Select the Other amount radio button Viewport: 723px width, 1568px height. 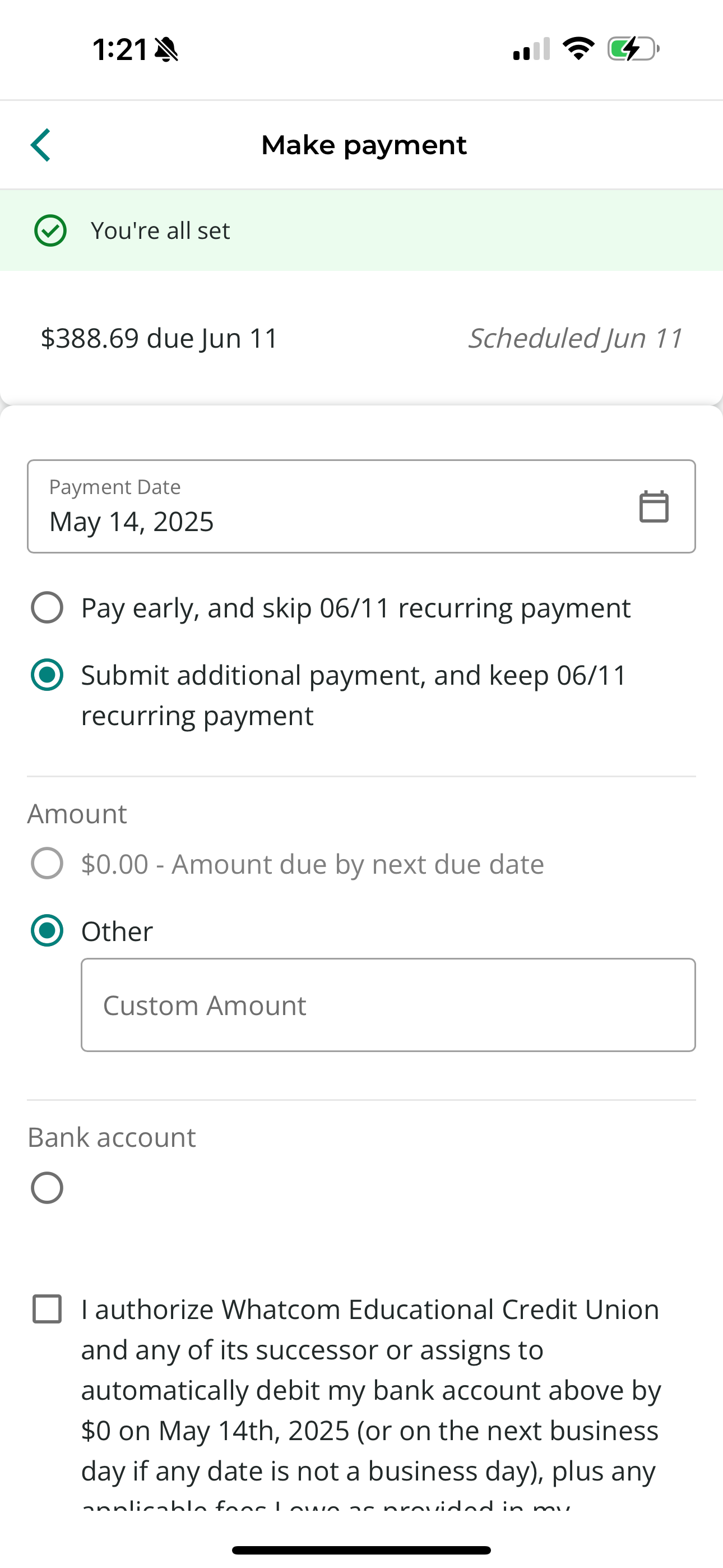tap(47, 931)
